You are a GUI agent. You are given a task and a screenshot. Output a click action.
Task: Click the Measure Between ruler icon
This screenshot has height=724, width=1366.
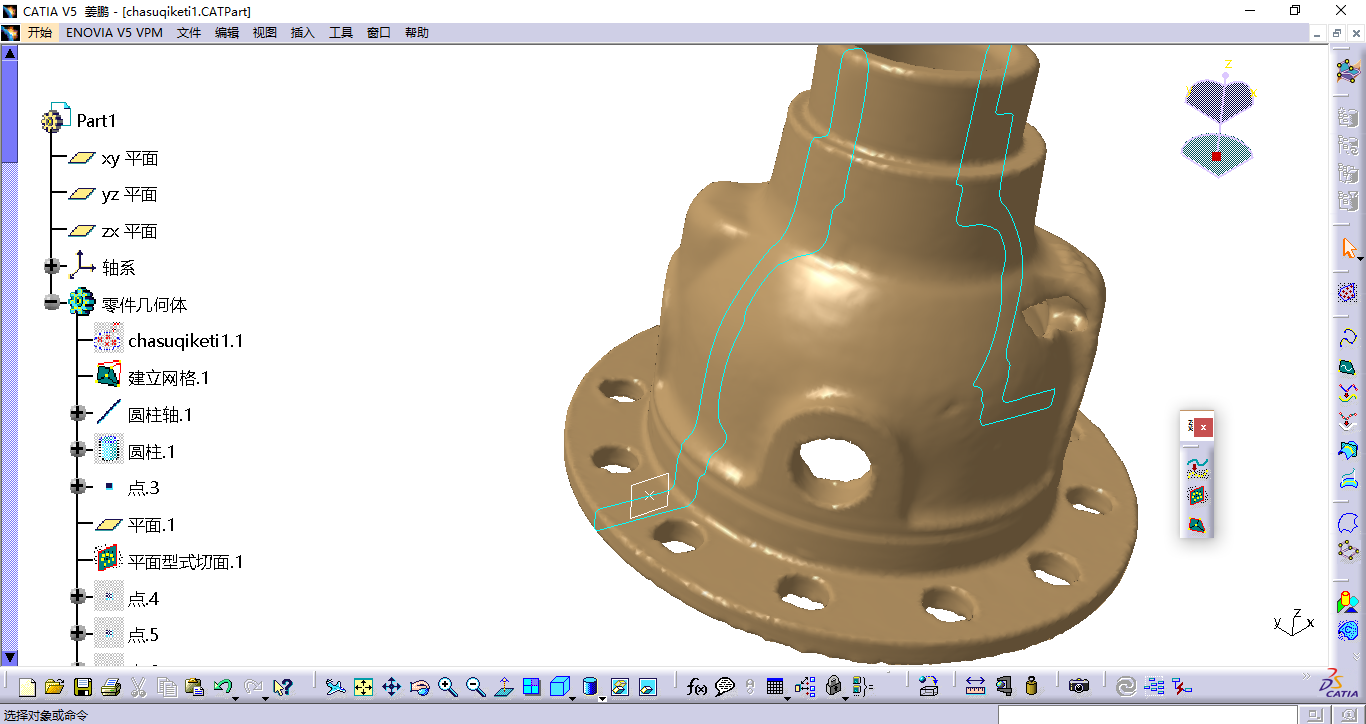coord(975,687)
